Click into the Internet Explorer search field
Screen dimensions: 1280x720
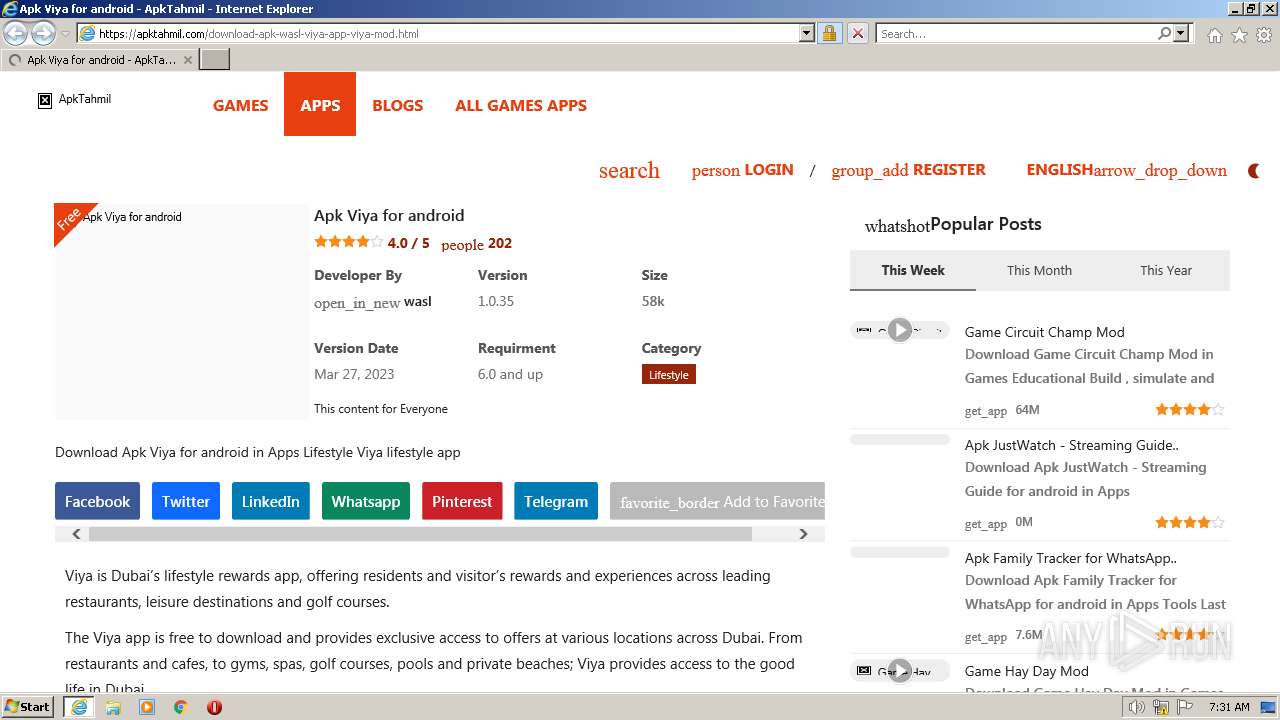(x=1016, y=33)
